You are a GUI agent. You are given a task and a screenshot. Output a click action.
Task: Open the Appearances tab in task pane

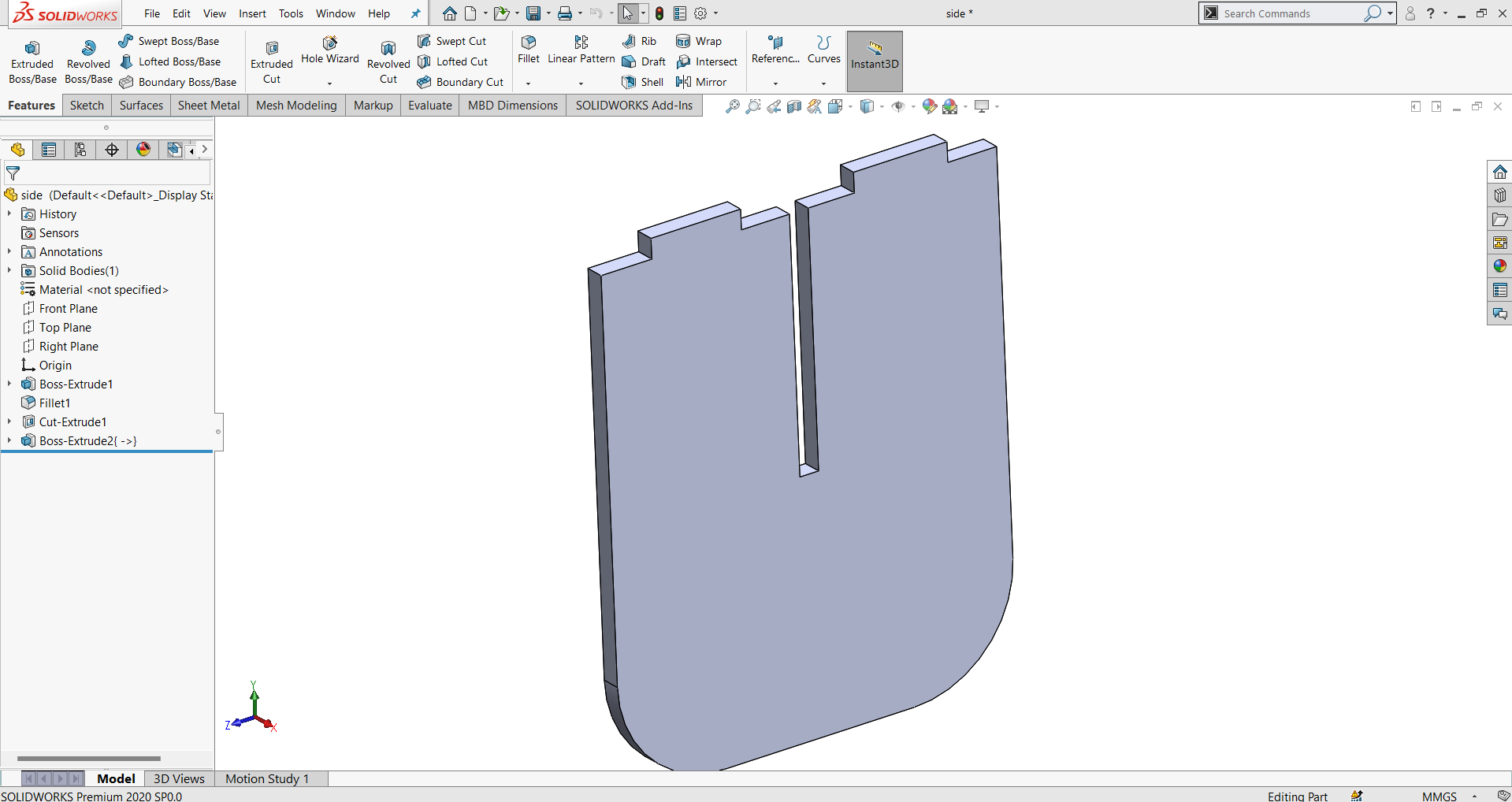[1499, 266]
